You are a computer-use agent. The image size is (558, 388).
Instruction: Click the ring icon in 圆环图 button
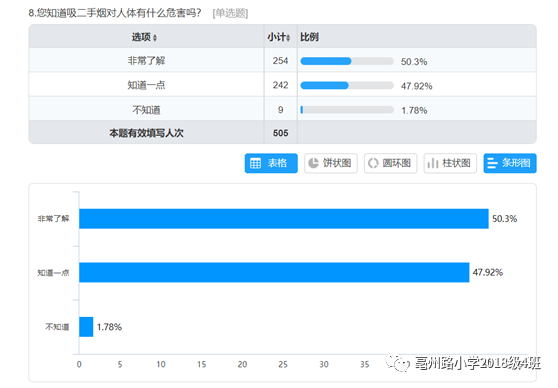click(373, 163)
